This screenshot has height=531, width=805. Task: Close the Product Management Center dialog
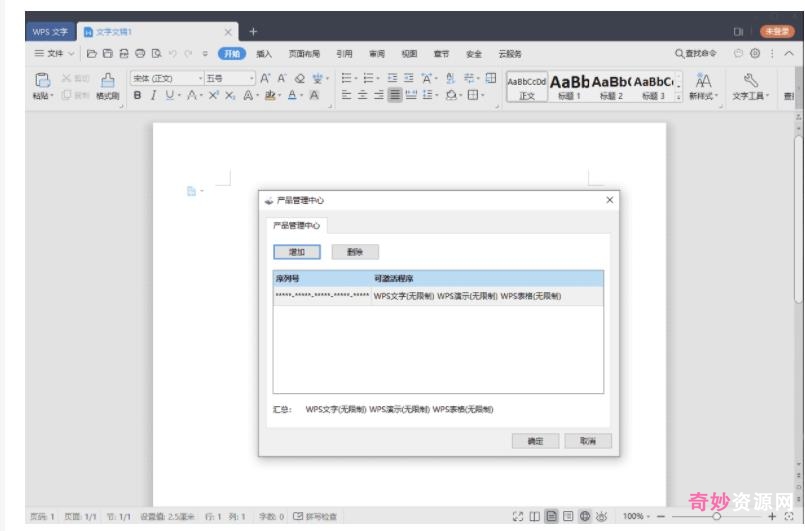tap(609, 200)
